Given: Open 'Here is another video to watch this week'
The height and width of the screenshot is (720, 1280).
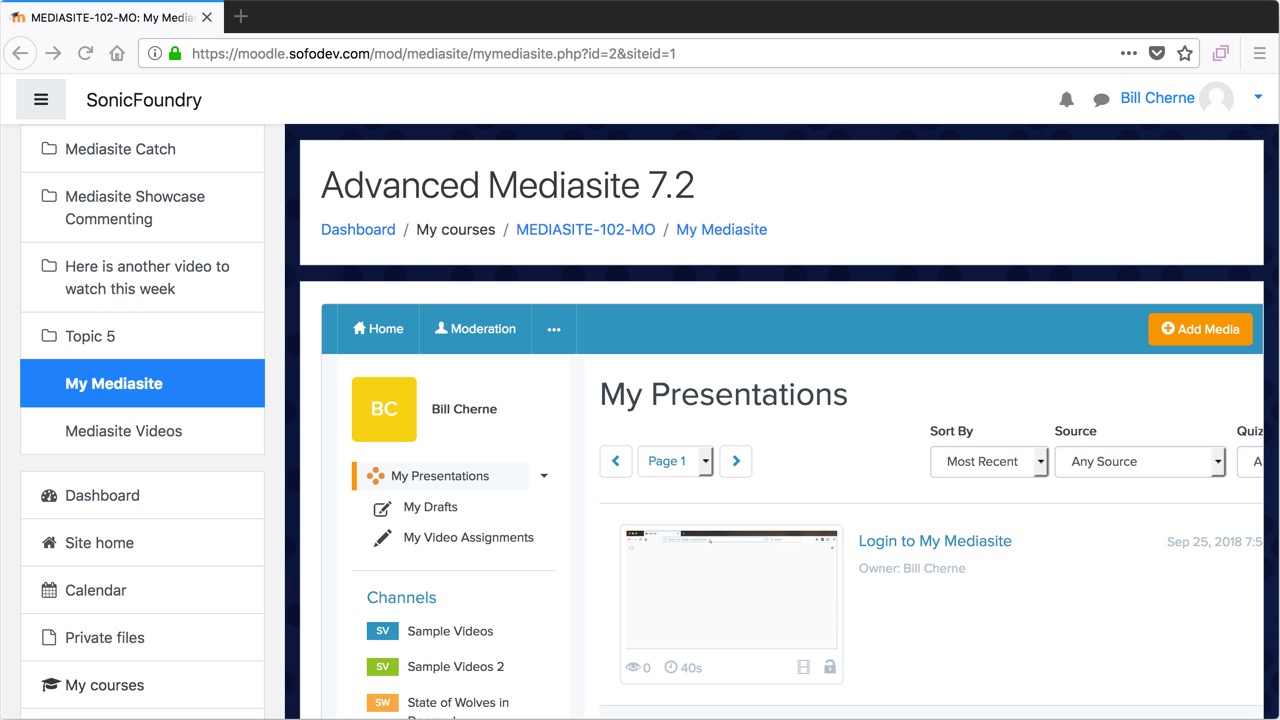Looking at the screenshot, I should (x=142, y=278).
